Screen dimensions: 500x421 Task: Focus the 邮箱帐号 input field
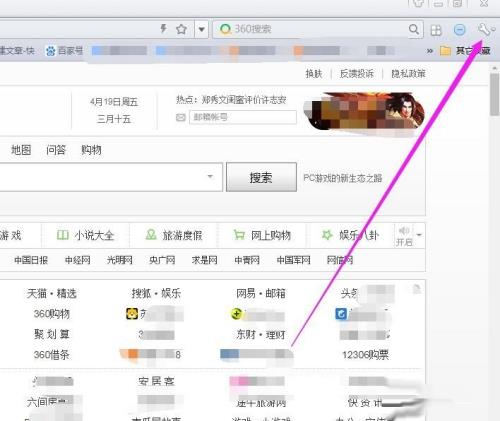pos(243,117)
